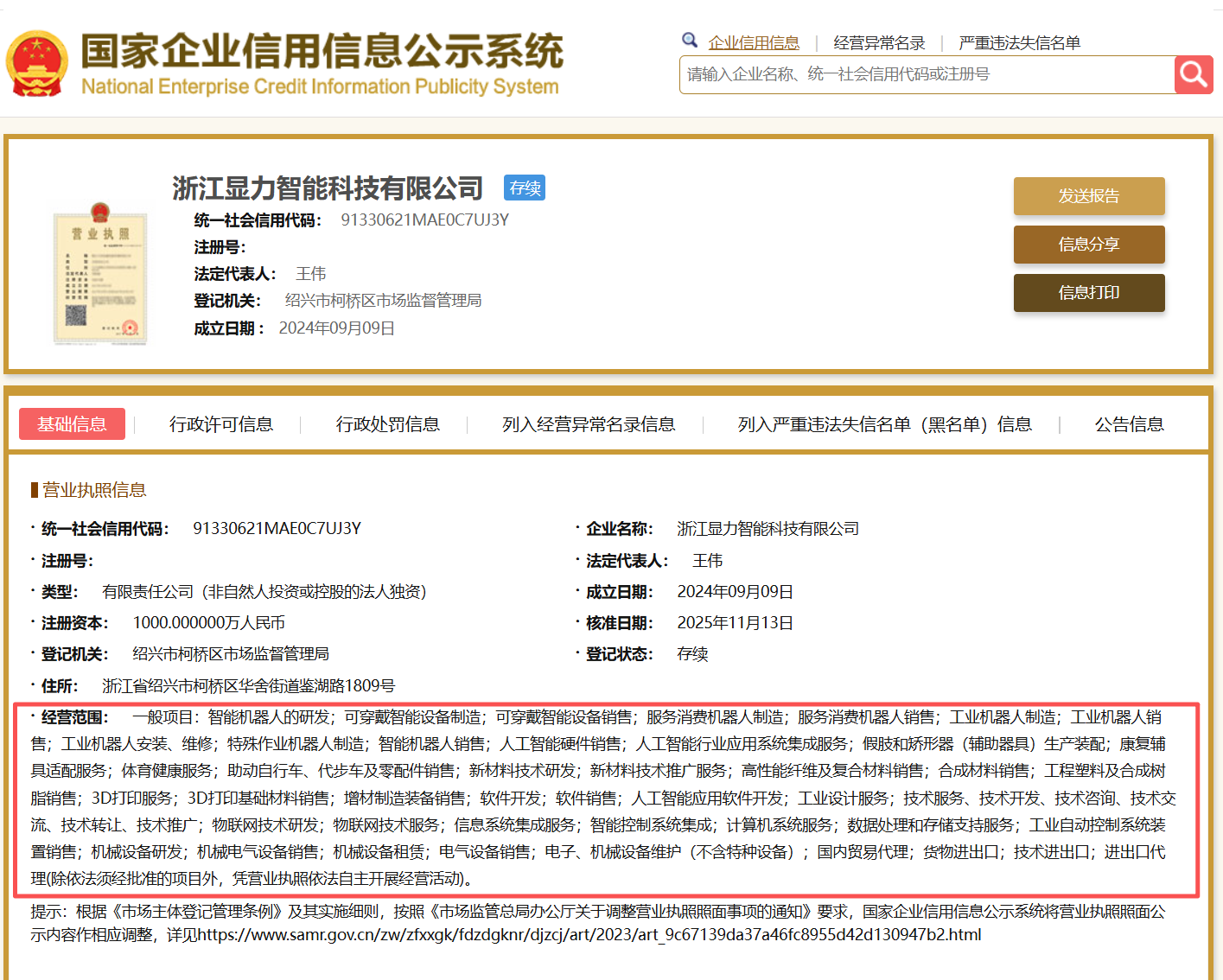The width and height of the screenshot is (1223, 980).
Task: Focus the enterprise name search input field
Action: [927, 75]
